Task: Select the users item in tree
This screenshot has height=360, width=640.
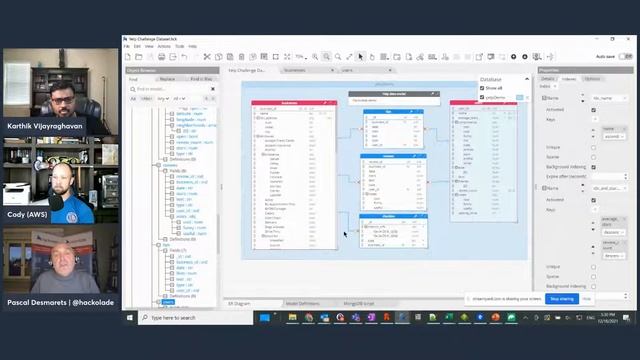Action: coord(168,302)
